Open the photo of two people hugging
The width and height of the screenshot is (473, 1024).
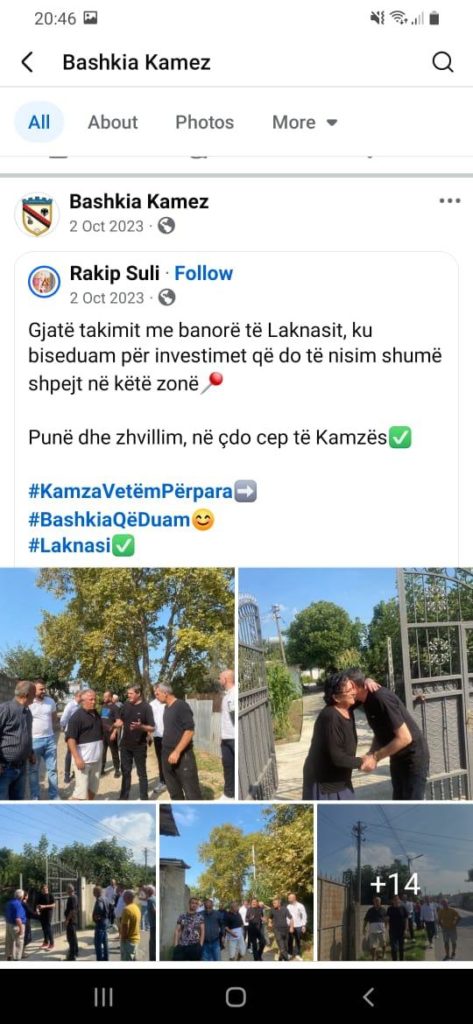(x=355, y=684)
